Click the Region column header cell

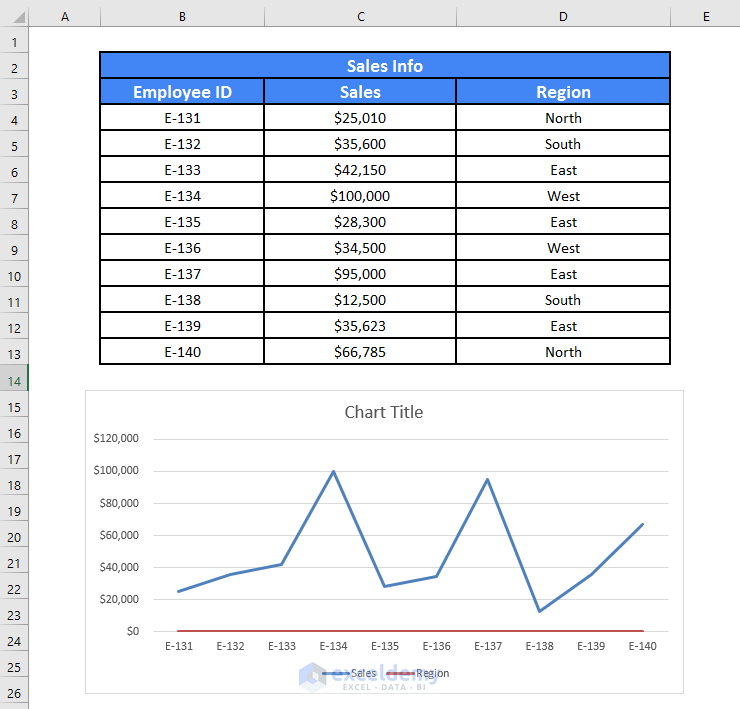563,92
